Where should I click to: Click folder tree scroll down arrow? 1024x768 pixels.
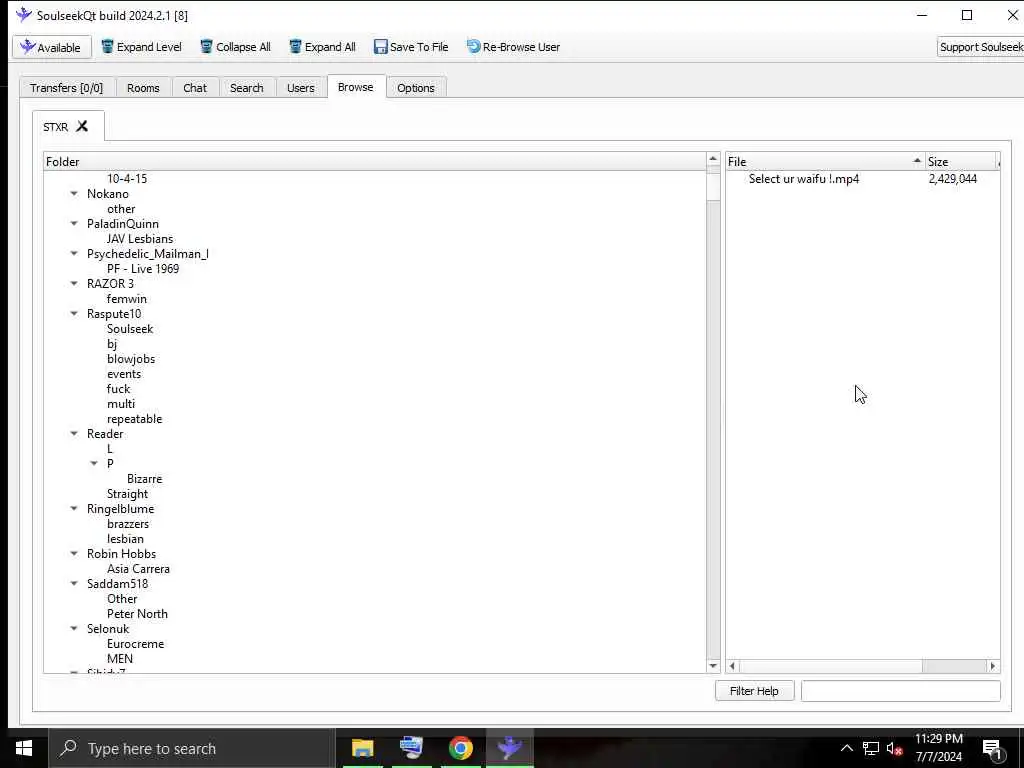tap(713, 666)
